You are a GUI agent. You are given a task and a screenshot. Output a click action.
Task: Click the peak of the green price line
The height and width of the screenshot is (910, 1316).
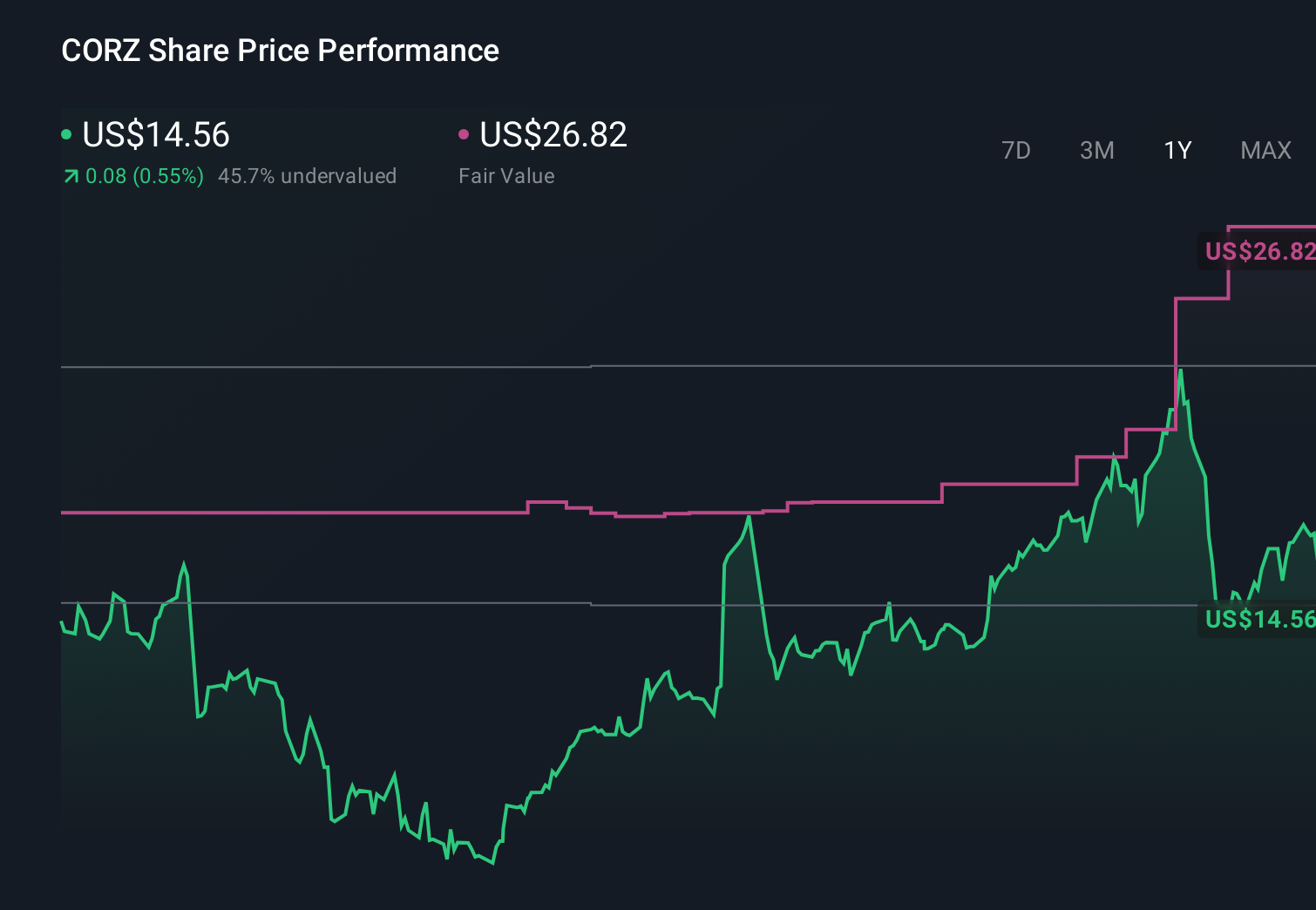click(x=1180, y=370)
